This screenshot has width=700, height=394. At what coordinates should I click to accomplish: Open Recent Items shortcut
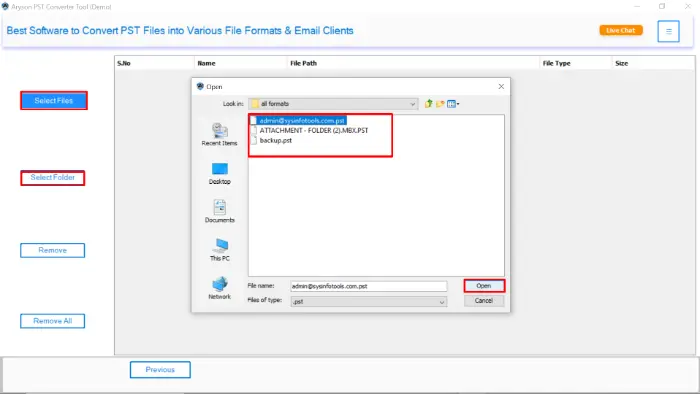[219, 134]
